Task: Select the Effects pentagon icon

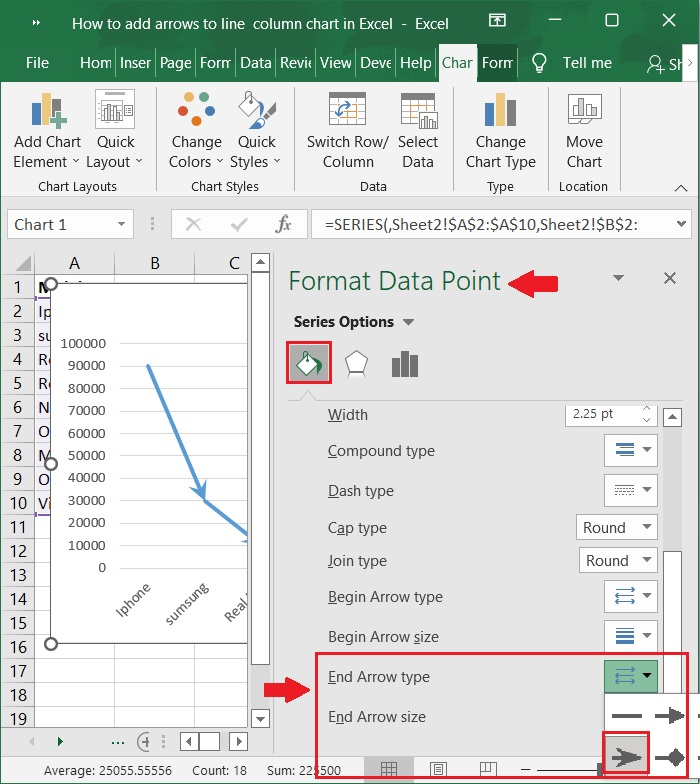Action: (x=356, y=364)
